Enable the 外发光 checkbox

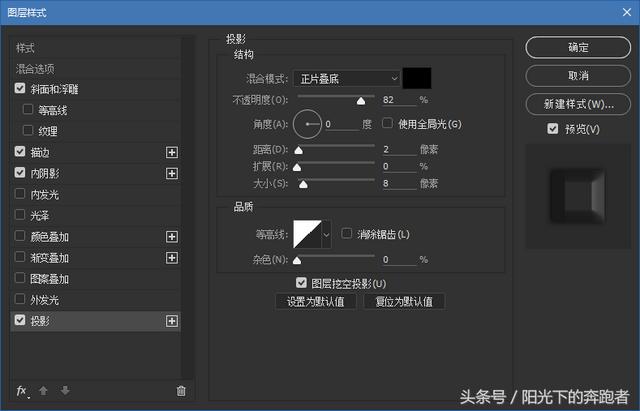tap(20, 299)
